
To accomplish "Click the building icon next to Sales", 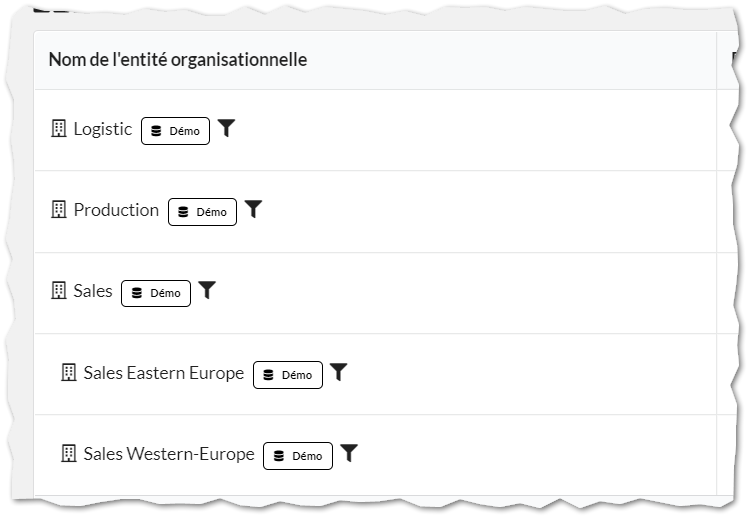I will click(59, 291).
